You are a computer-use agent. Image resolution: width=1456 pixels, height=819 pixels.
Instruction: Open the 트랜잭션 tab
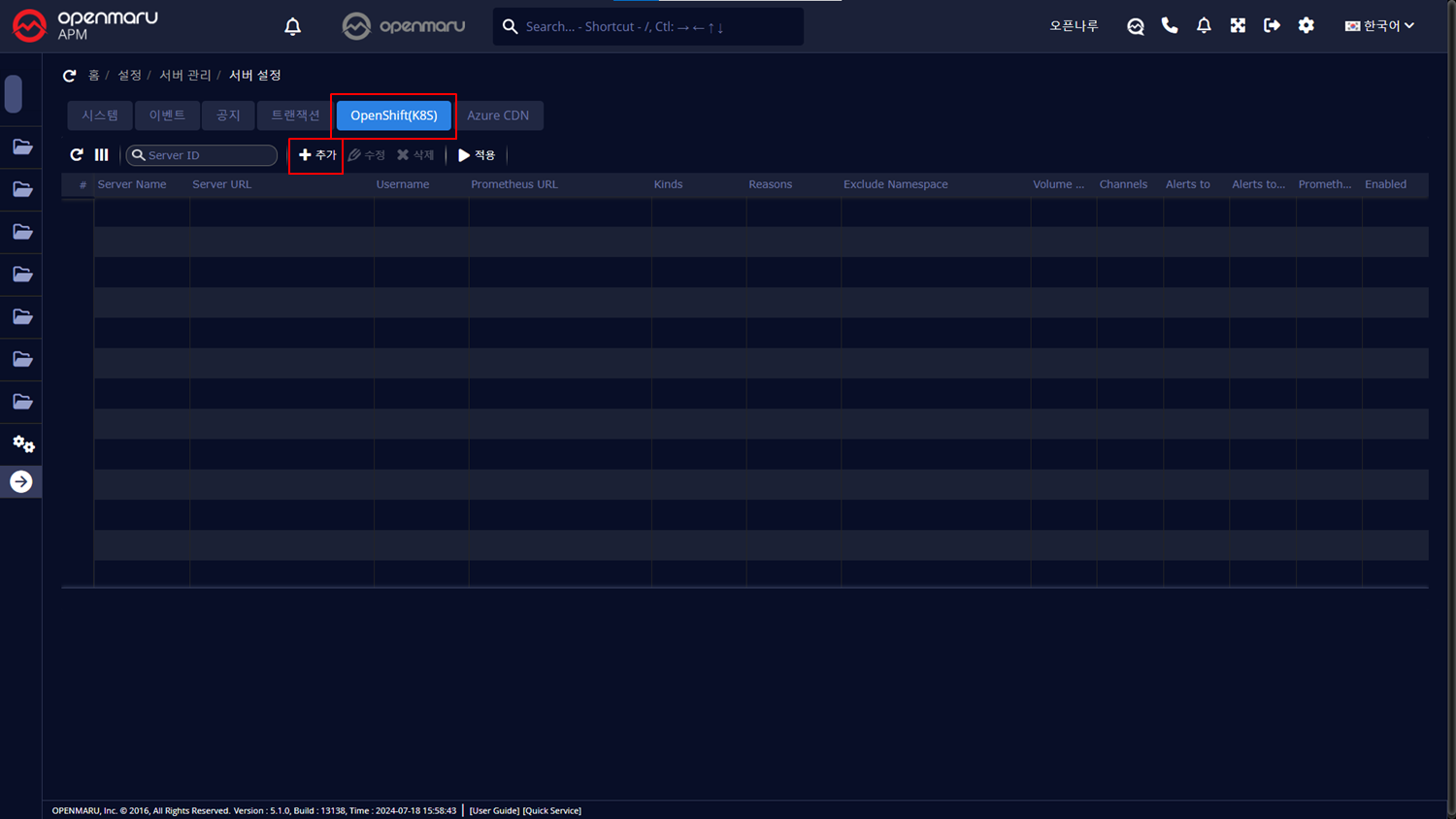[x=295, y=115]
